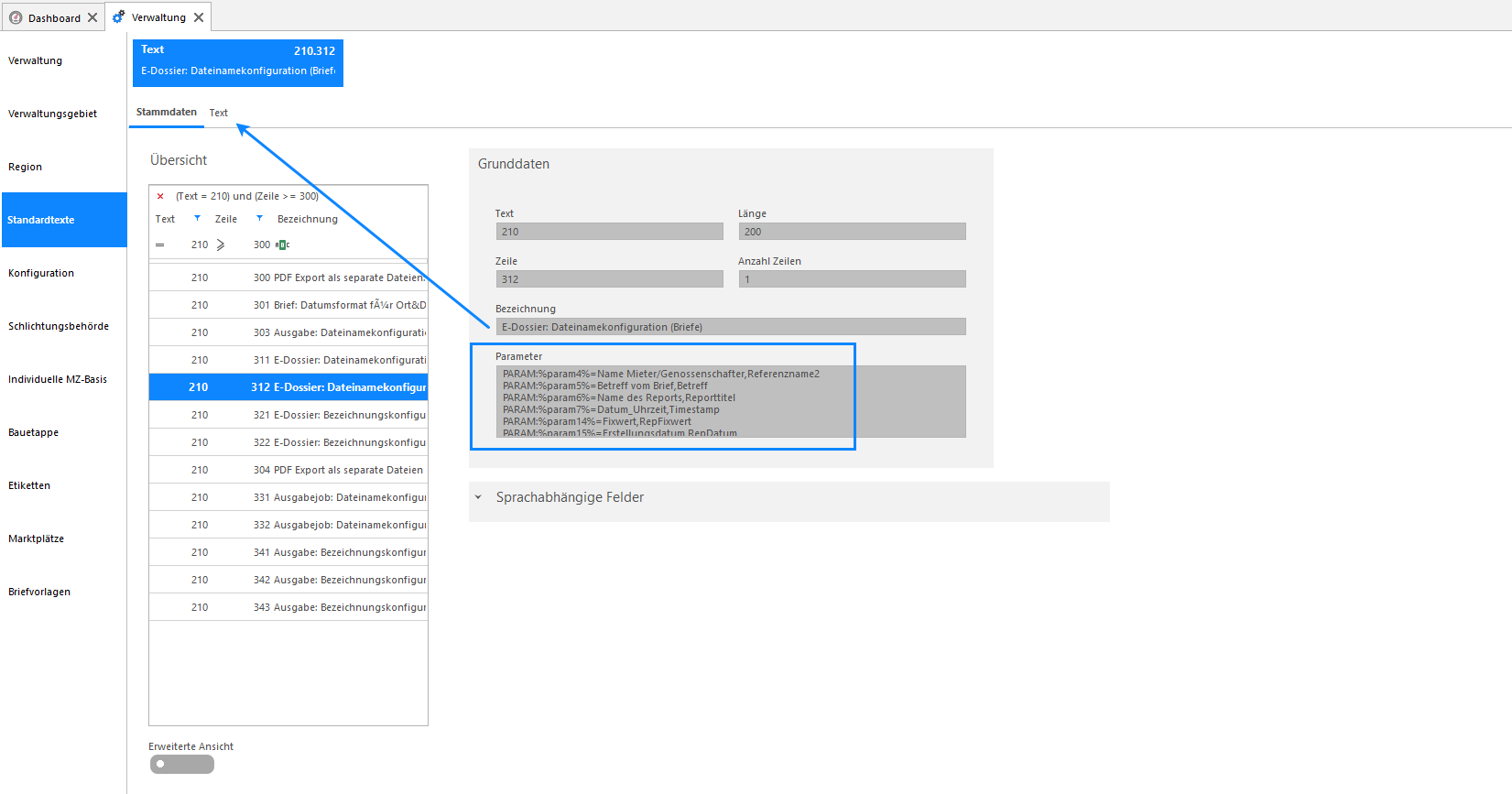The width and height of the screenshot is (1512, 794).
Task: Sort by the Bezeichnung column header
Action: coord(308,219)
